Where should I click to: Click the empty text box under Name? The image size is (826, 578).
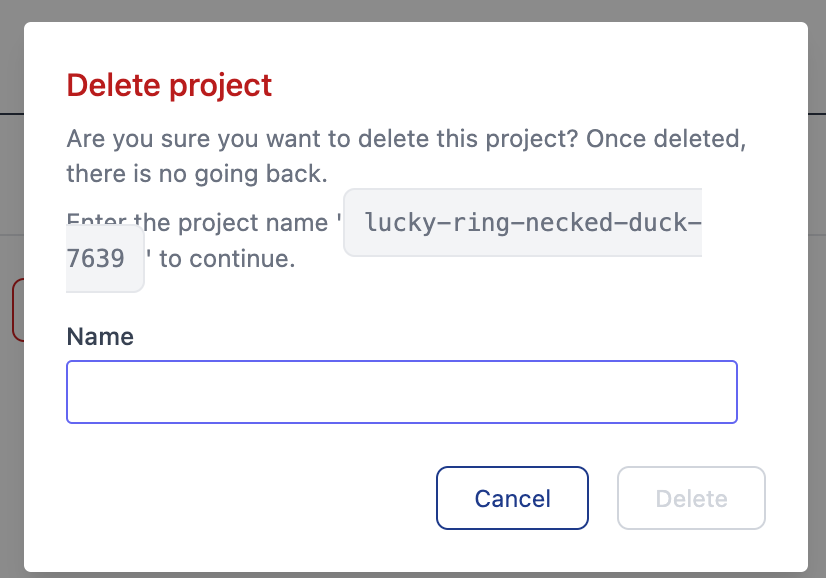tap(401, 391)
